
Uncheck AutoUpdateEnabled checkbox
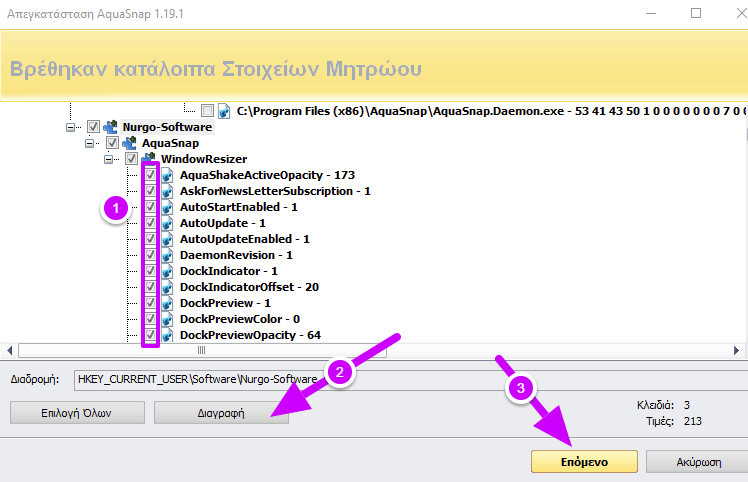pyautogui.click(x=150, y=239)
